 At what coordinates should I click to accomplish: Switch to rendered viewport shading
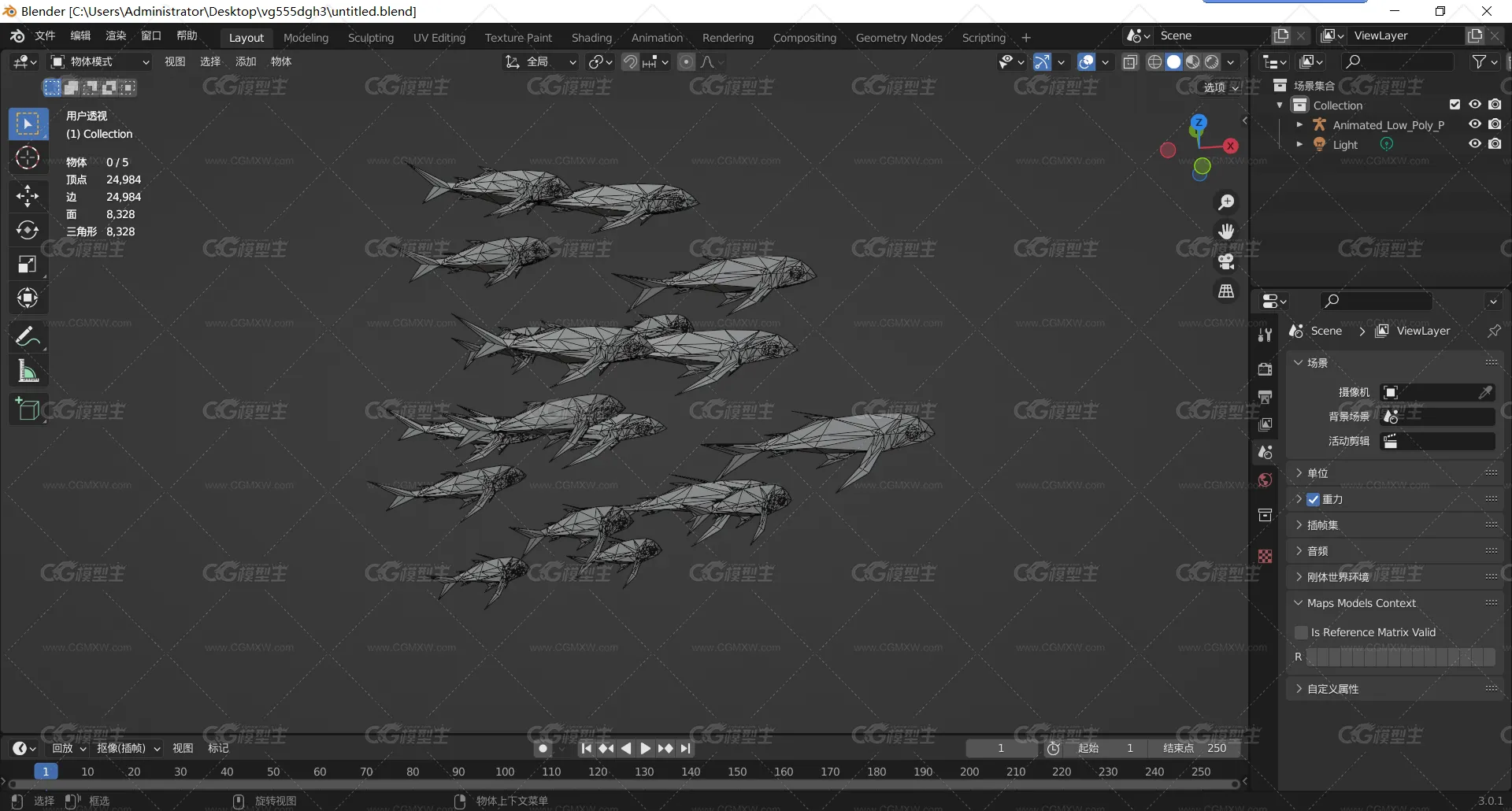[1212, 61]
